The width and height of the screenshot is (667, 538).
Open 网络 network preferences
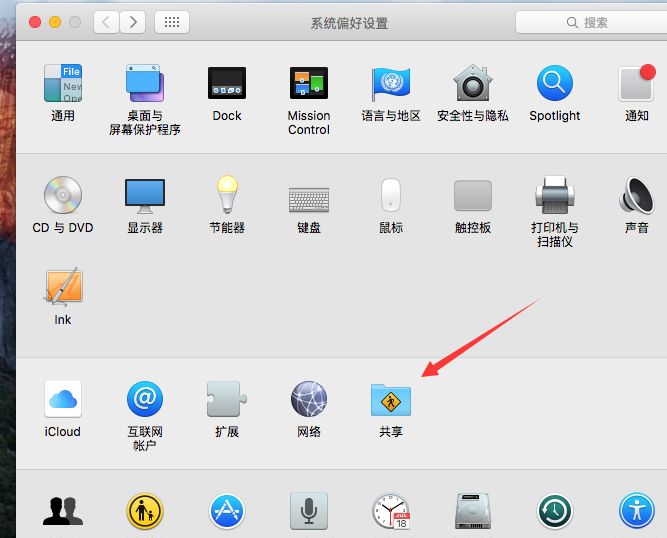coord(309,399)
